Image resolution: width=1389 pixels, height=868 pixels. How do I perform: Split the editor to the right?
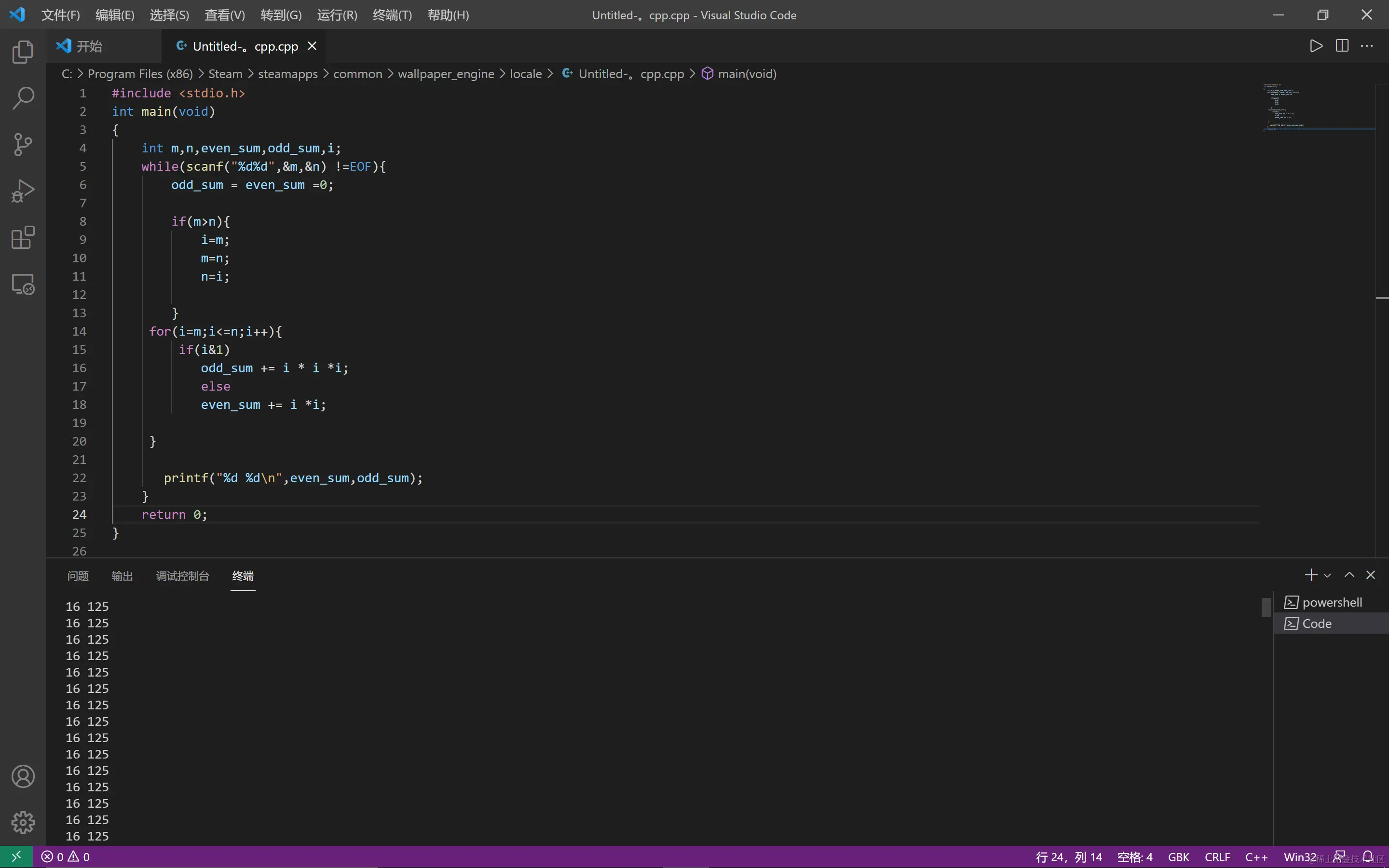coord(1342,46)
